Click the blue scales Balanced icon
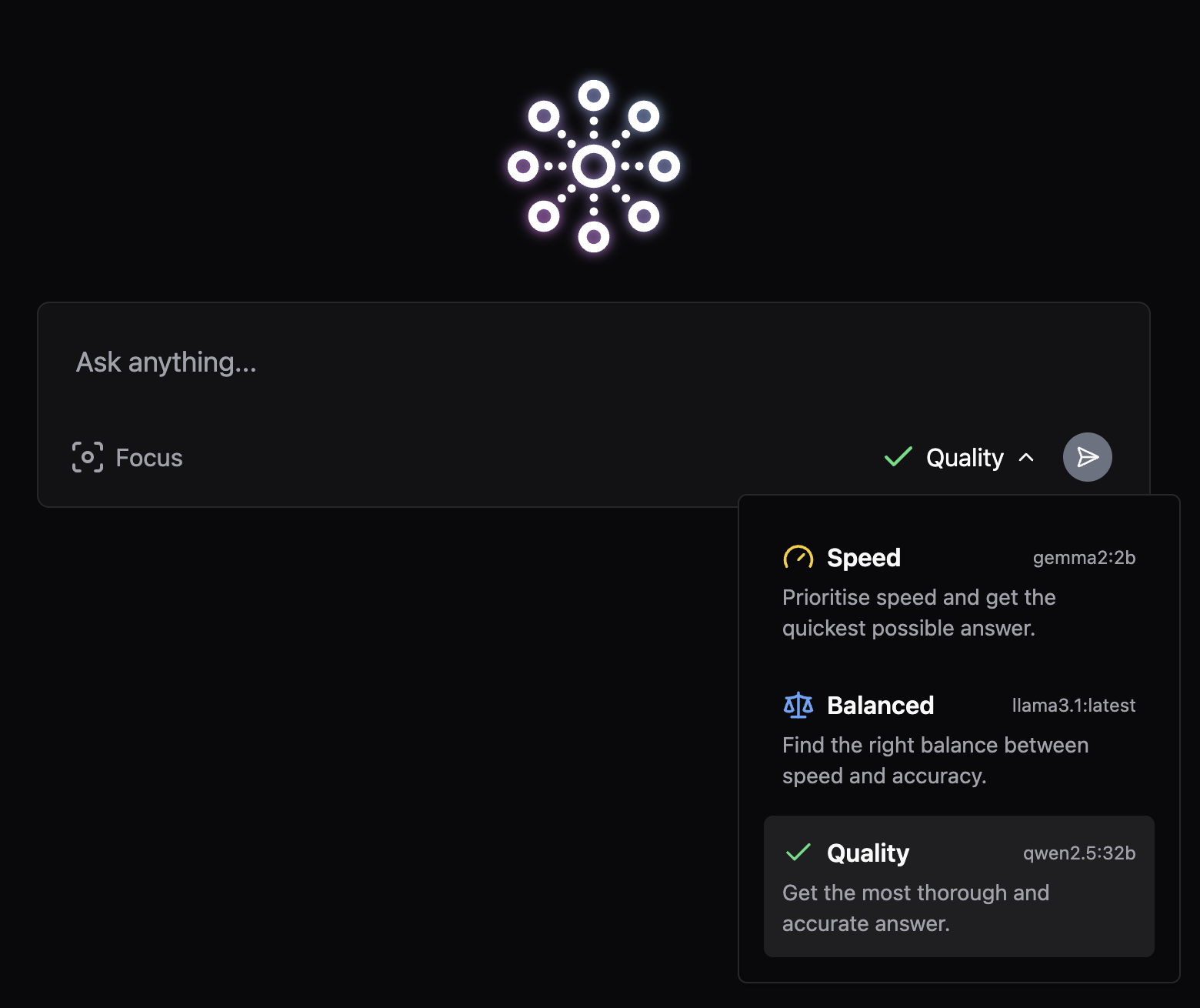 click(798, 705)
